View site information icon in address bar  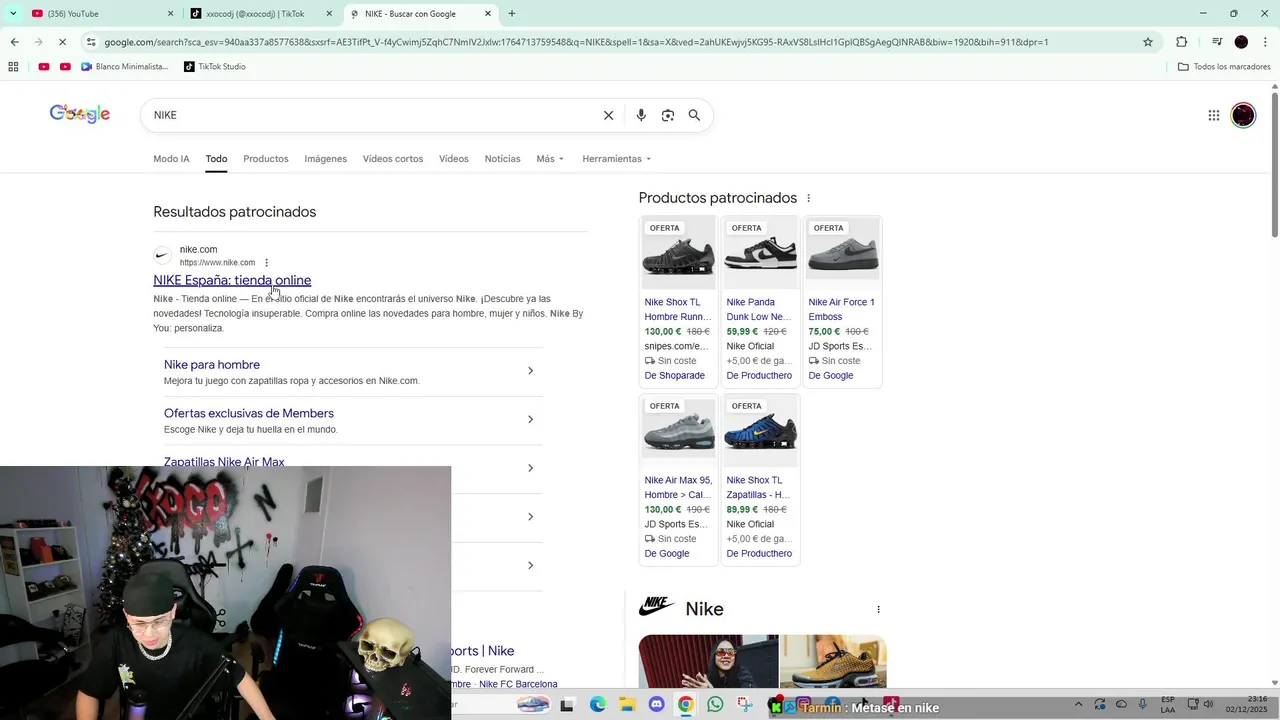(91, 42)
